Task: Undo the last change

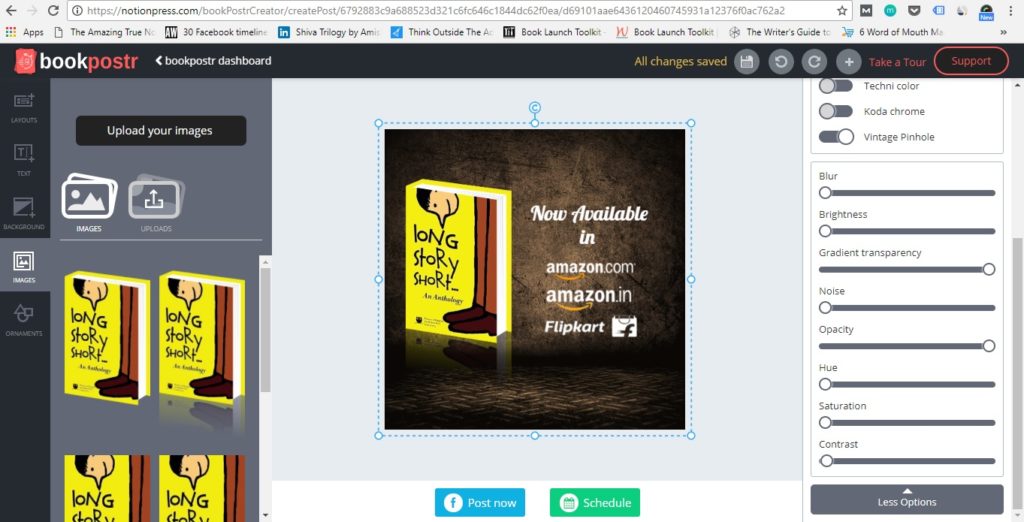Action: 780,61
